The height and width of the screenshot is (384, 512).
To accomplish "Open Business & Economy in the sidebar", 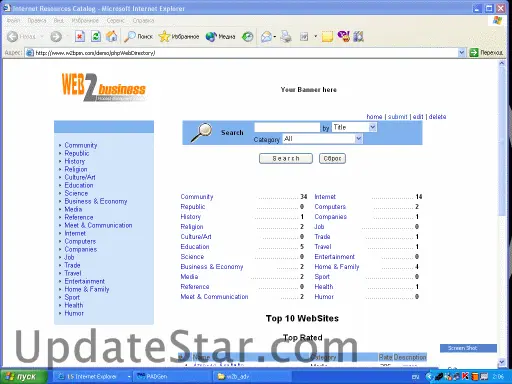I will [x=96, y=201].
